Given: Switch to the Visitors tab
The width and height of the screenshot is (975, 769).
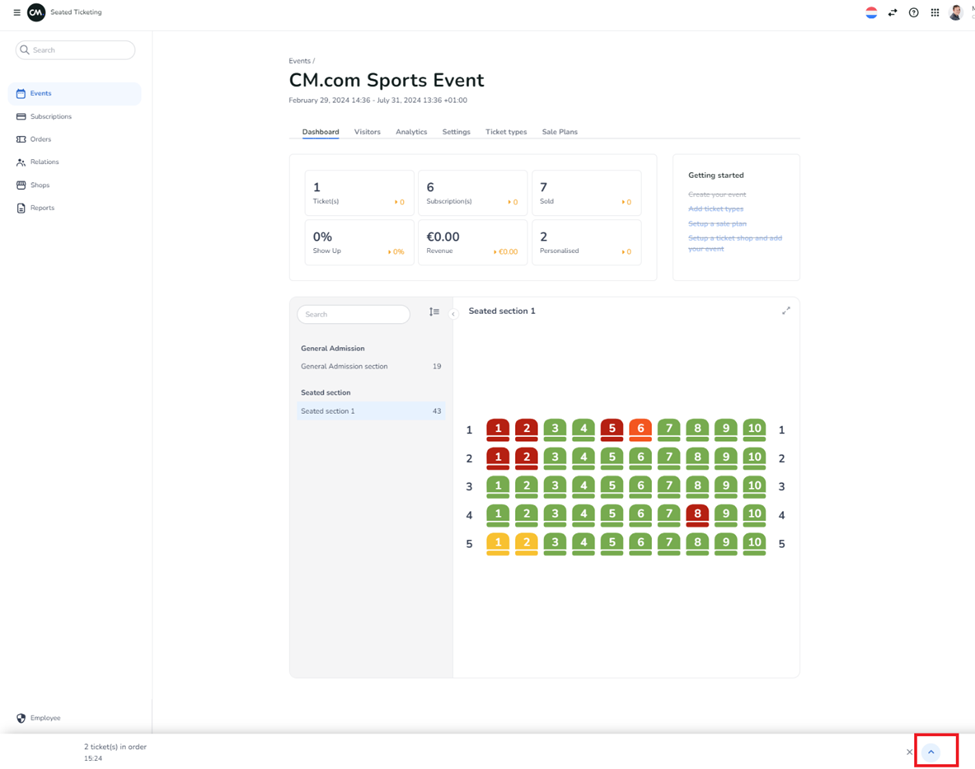Looking at the screenshot, I should pyautogui.click(x=367, y=132).
